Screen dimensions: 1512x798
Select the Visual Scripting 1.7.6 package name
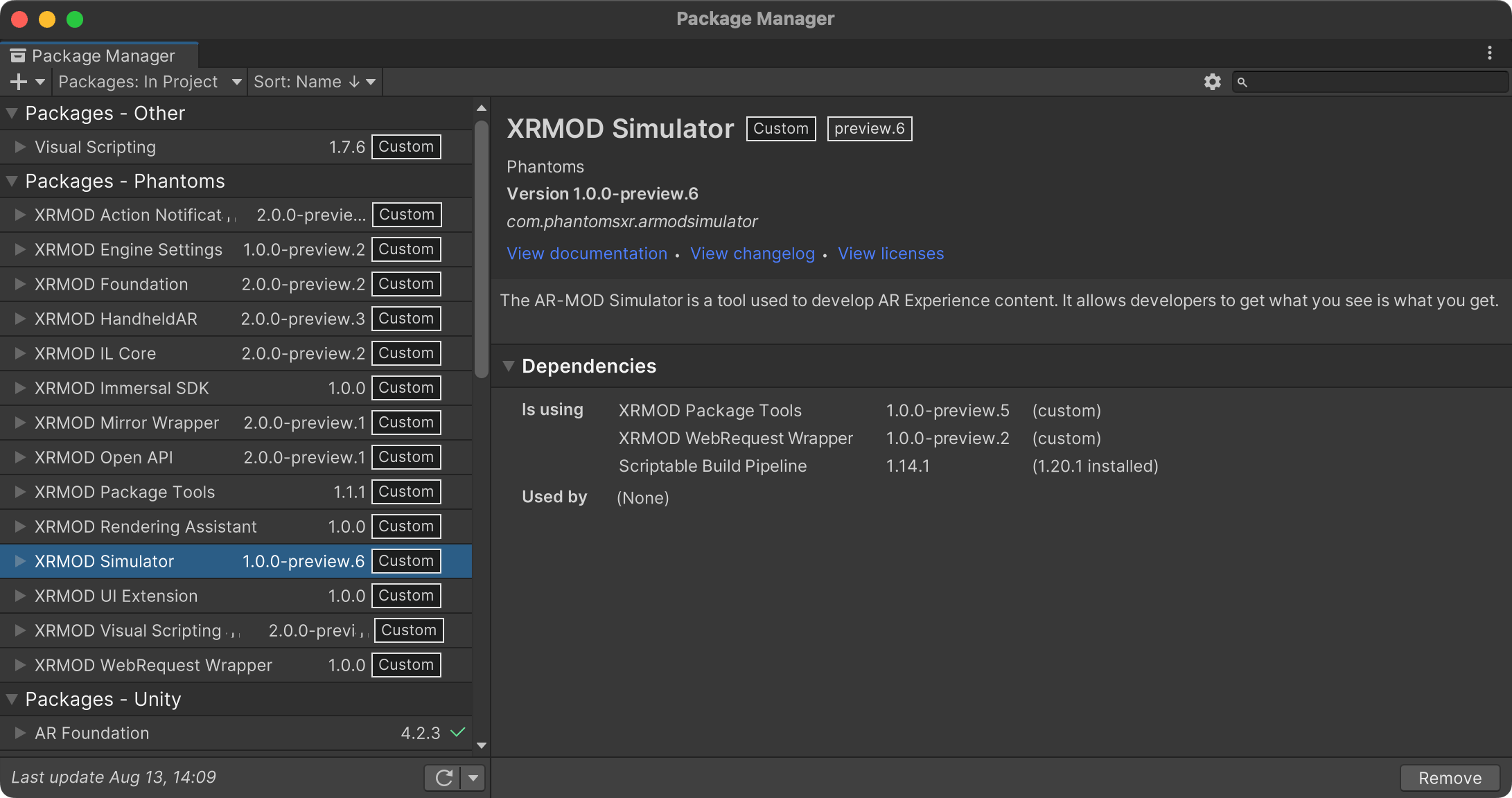(x=96, y=147)
